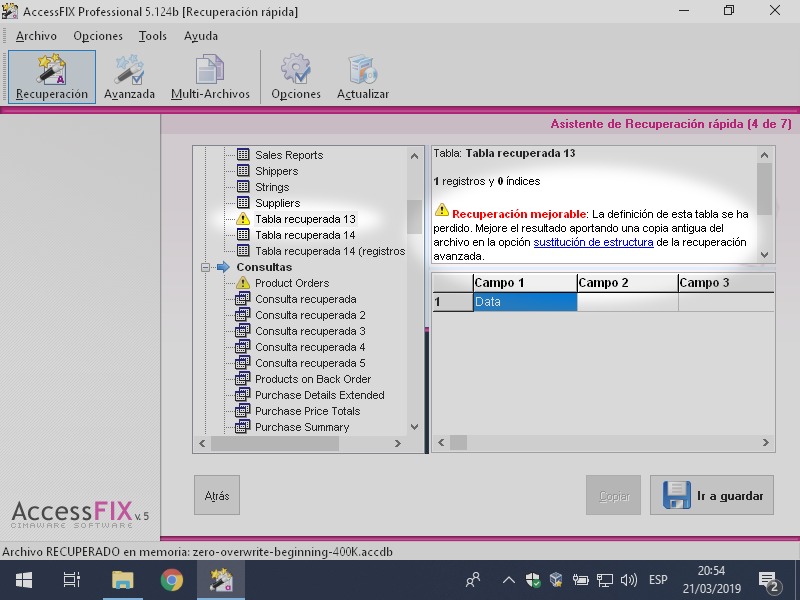The height and width of the screenshot is (600, 800).
Task: Click the Ir a guardar button
Action: click(x=711, y=495)
